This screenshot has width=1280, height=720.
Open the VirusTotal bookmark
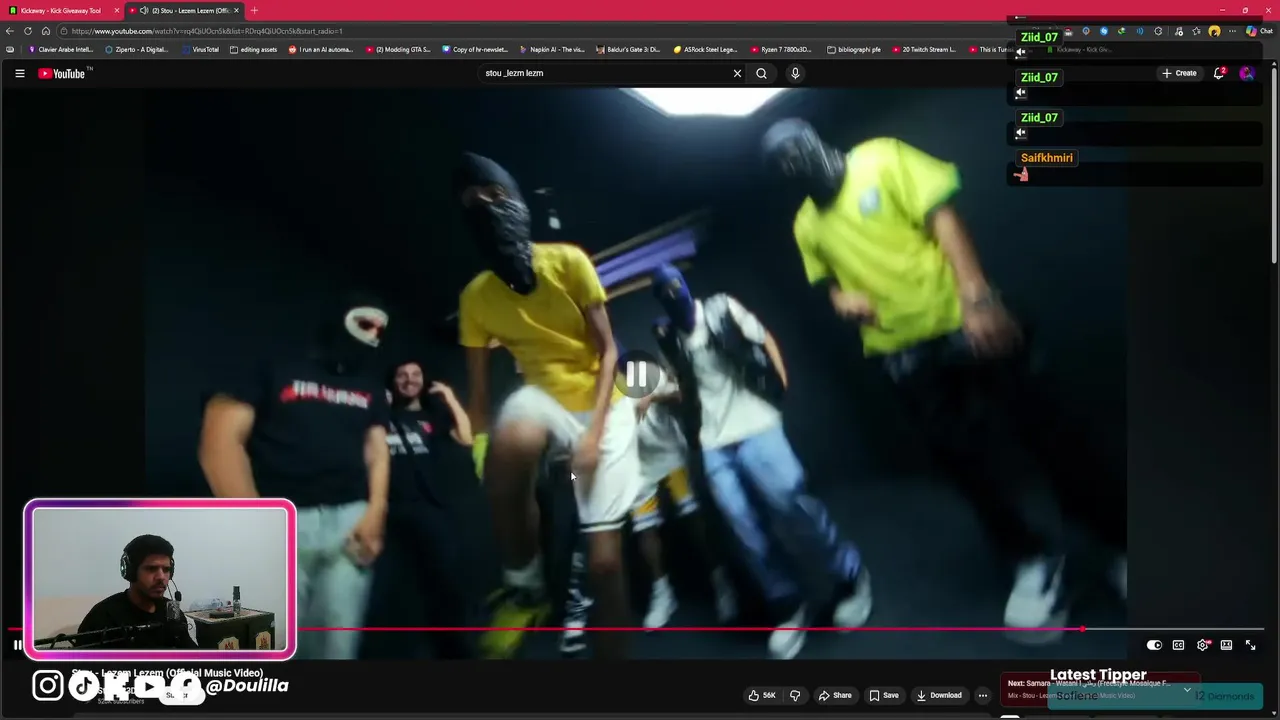200,49
